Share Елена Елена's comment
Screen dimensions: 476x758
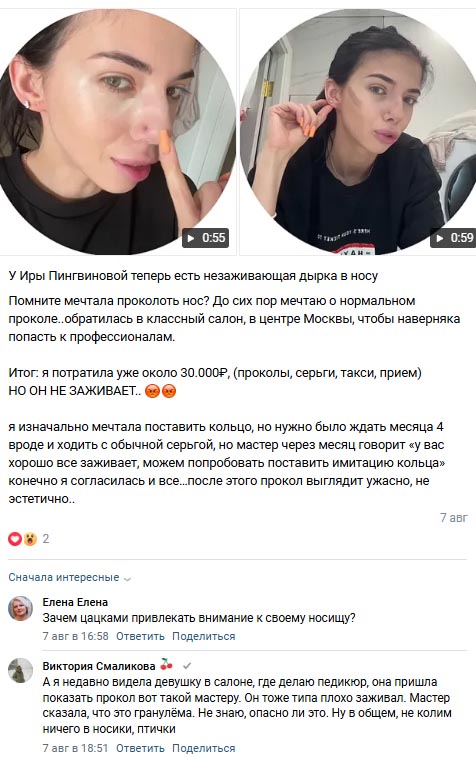[x=203, y=636]
